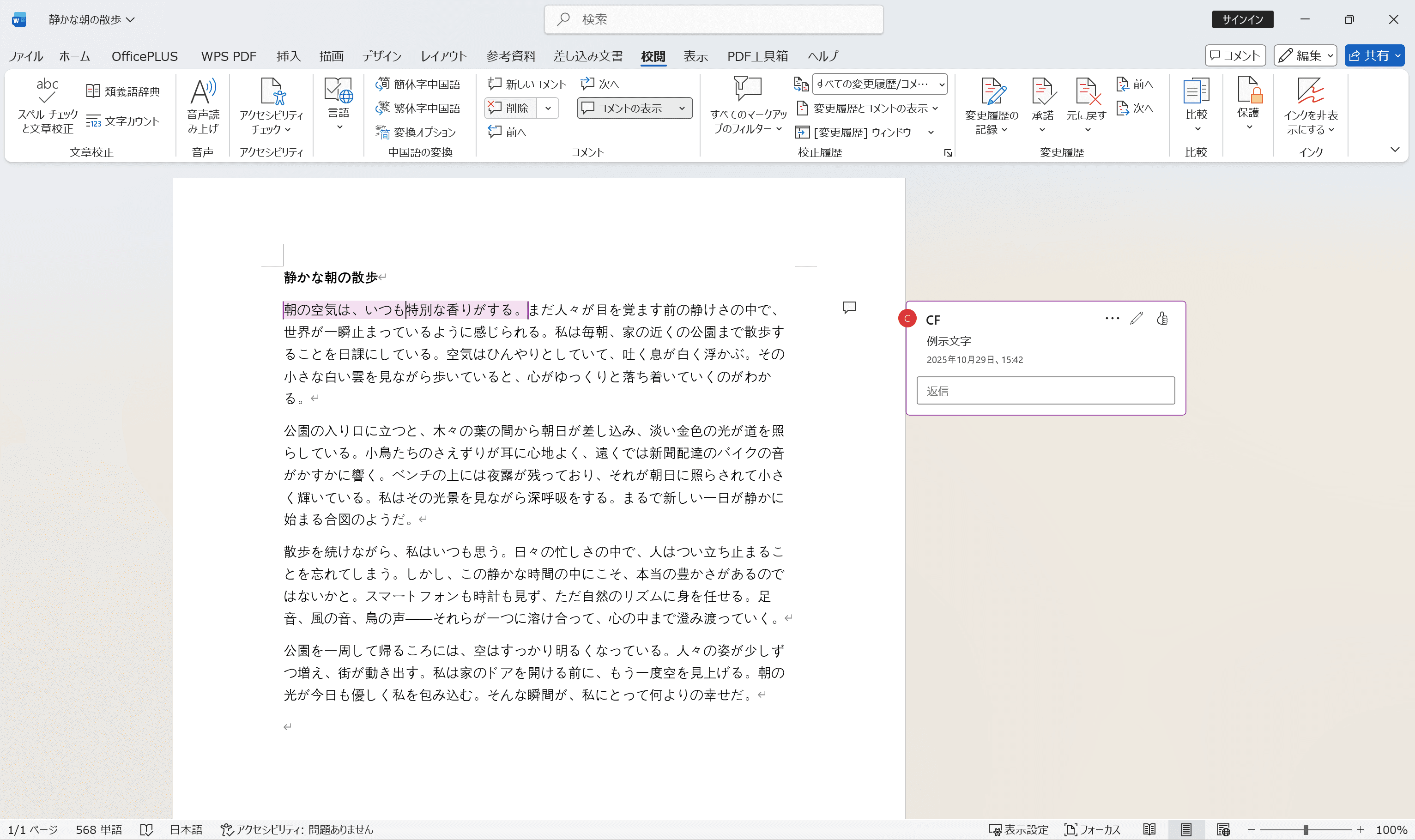Switch to the 表示 tab
This screenshot has height=840, width=1415.
point(695,56)
